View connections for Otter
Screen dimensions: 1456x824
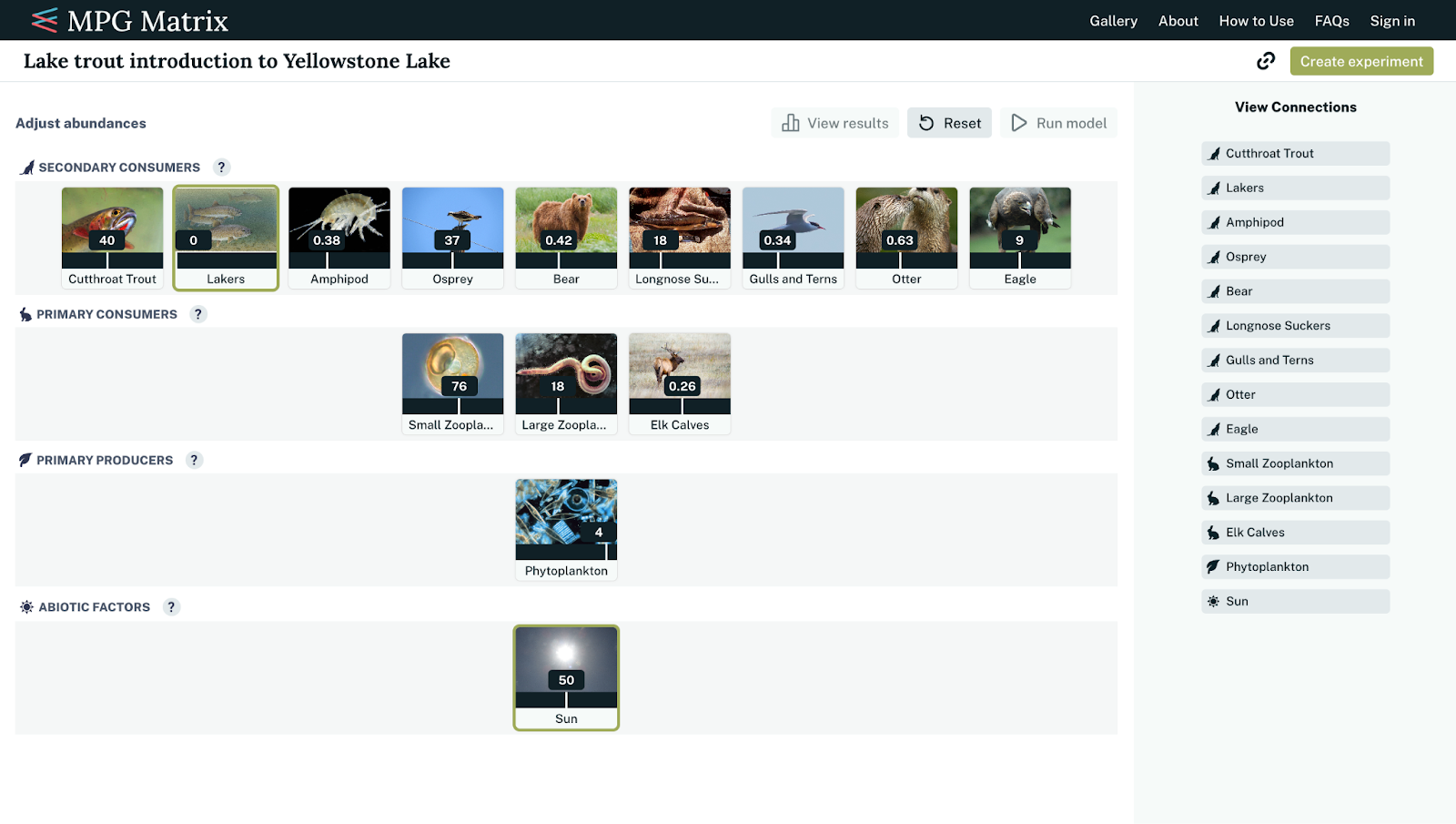[x=1296, y=395]
